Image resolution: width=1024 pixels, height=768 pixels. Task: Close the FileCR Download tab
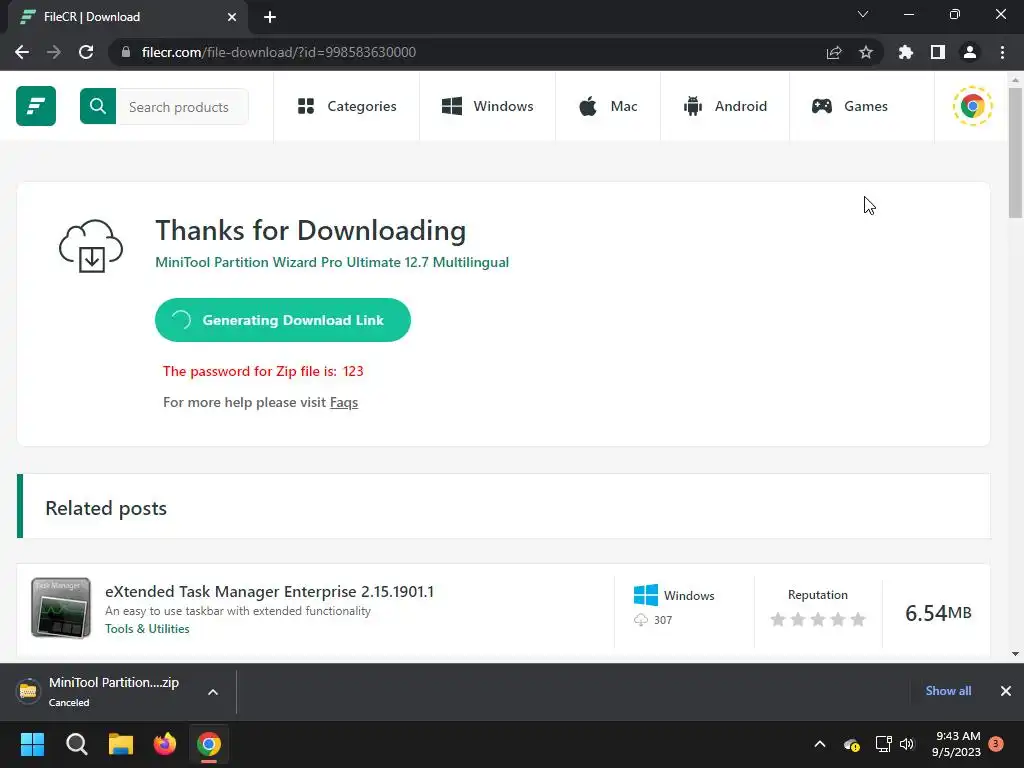pos(232,17)
